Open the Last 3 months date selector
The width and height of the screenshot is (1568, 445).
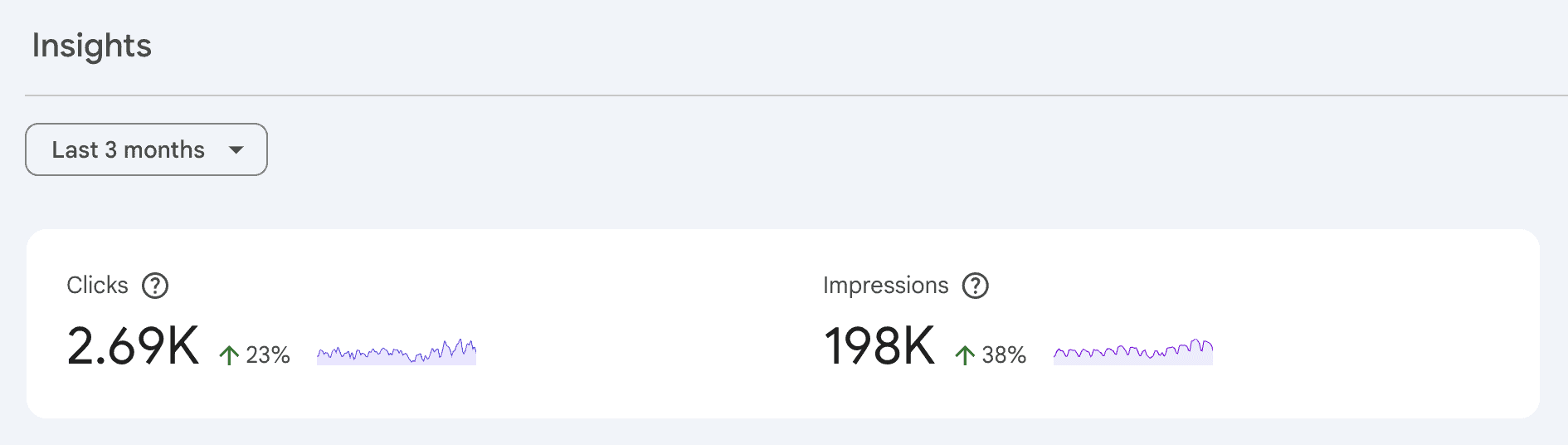click(146, 149)
